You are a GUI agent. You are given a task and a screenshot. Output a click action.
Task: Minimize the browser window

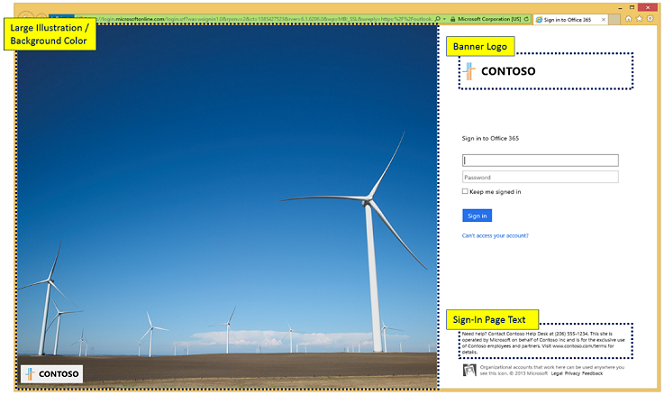pos(620,8)
